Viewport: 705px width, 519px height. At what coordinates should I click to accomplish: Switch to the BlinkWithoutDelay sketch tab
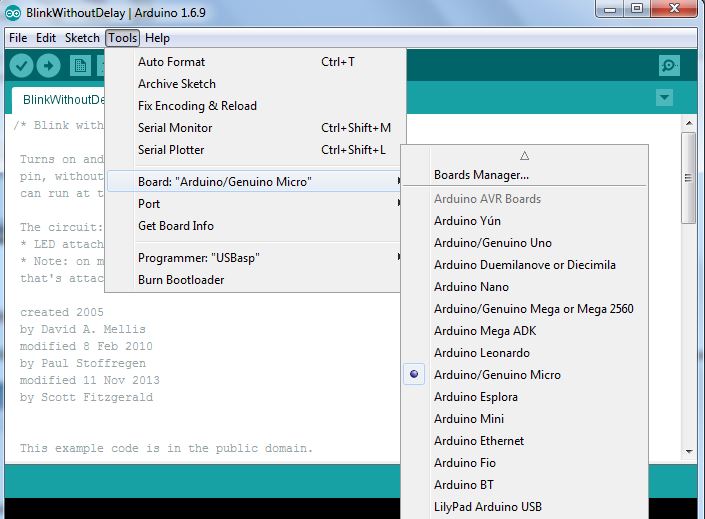58,100
